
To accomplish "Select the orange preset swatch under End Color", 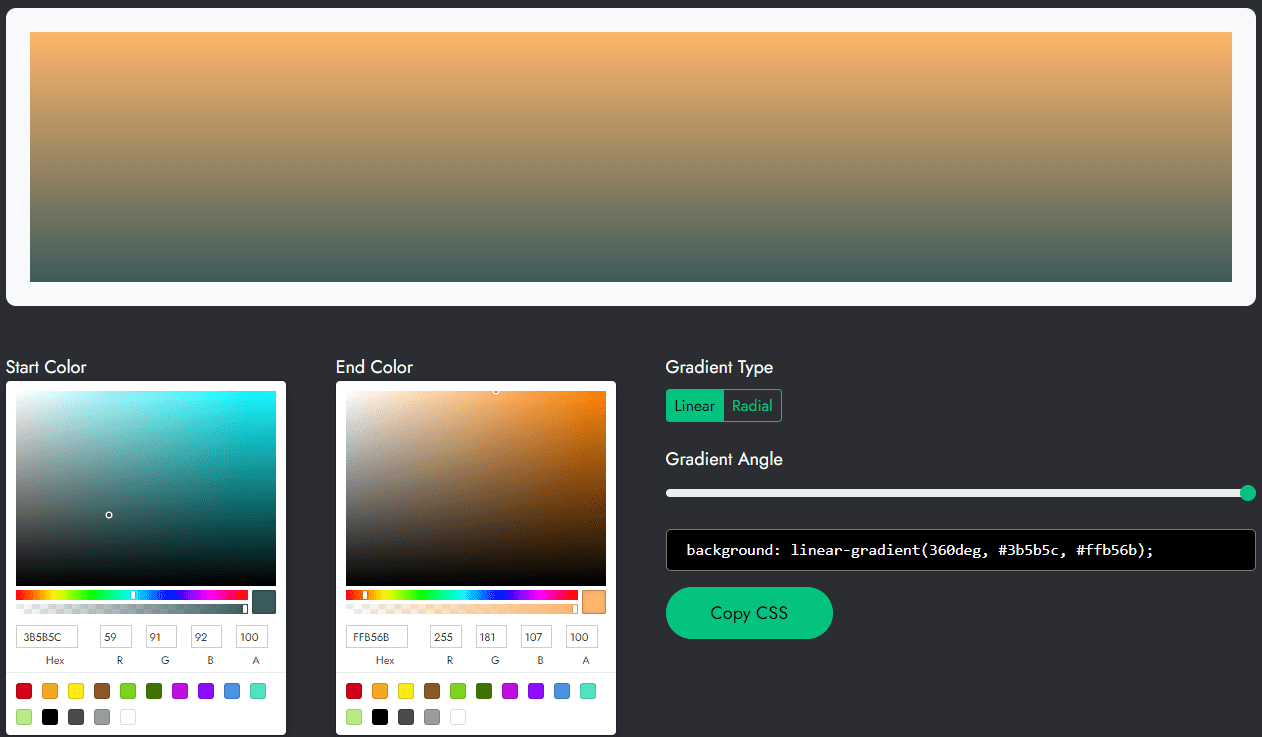I will (x=380, y=691).
